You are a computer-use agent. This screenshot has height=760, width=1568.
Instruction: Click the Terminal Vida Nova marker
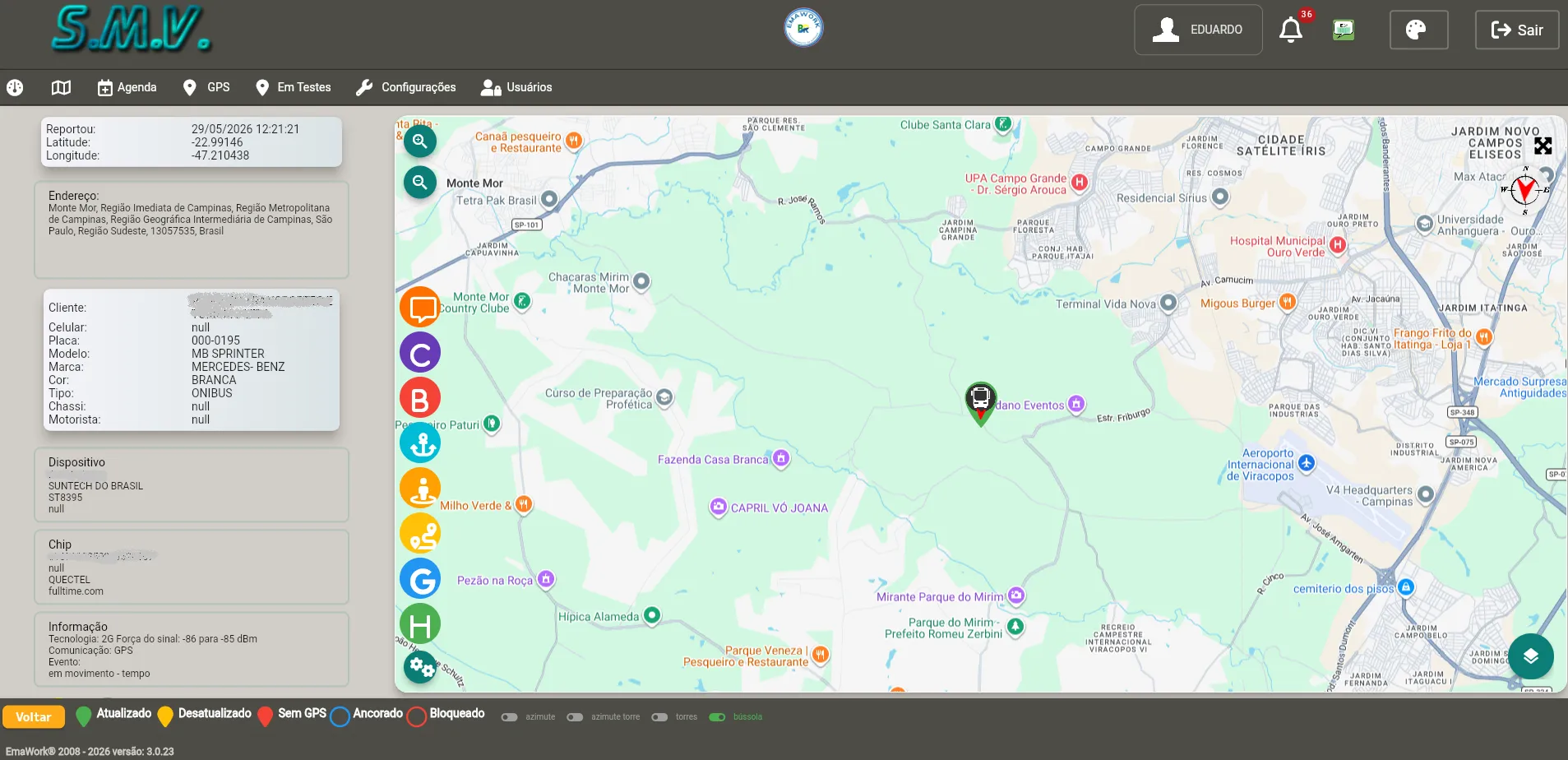(x=1168, y=304)
